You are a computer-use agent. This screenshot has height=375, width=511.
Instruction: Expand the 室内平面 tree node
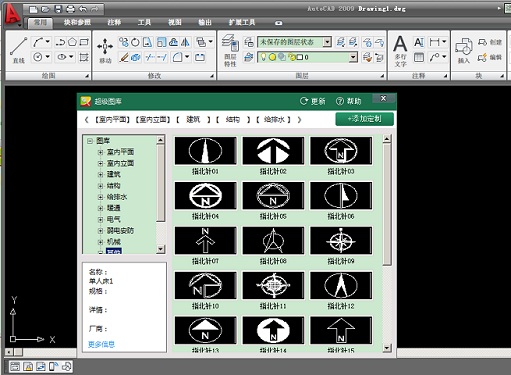[100, 152]
